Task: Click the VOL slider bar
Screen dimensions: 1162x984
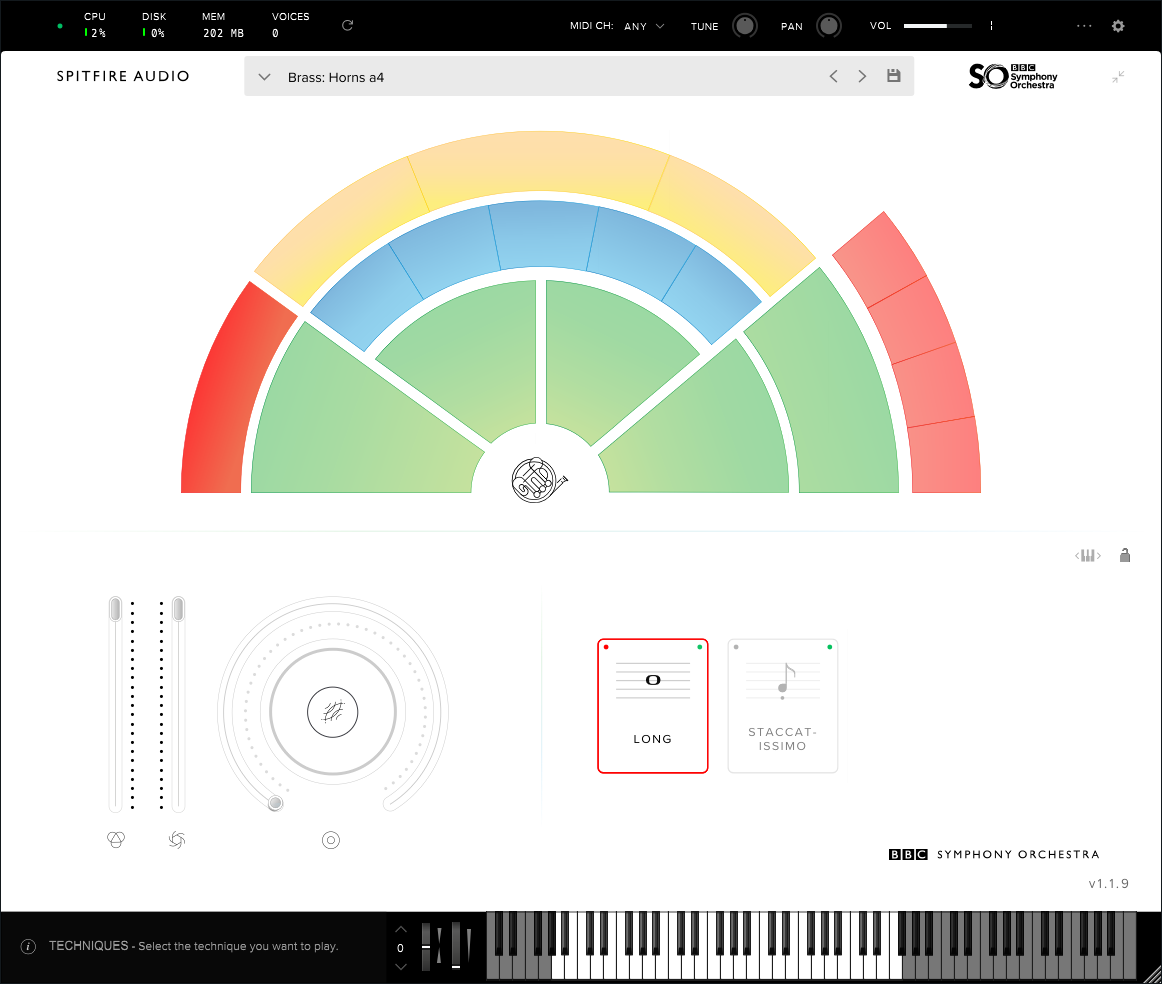Action: pos(937,26)
